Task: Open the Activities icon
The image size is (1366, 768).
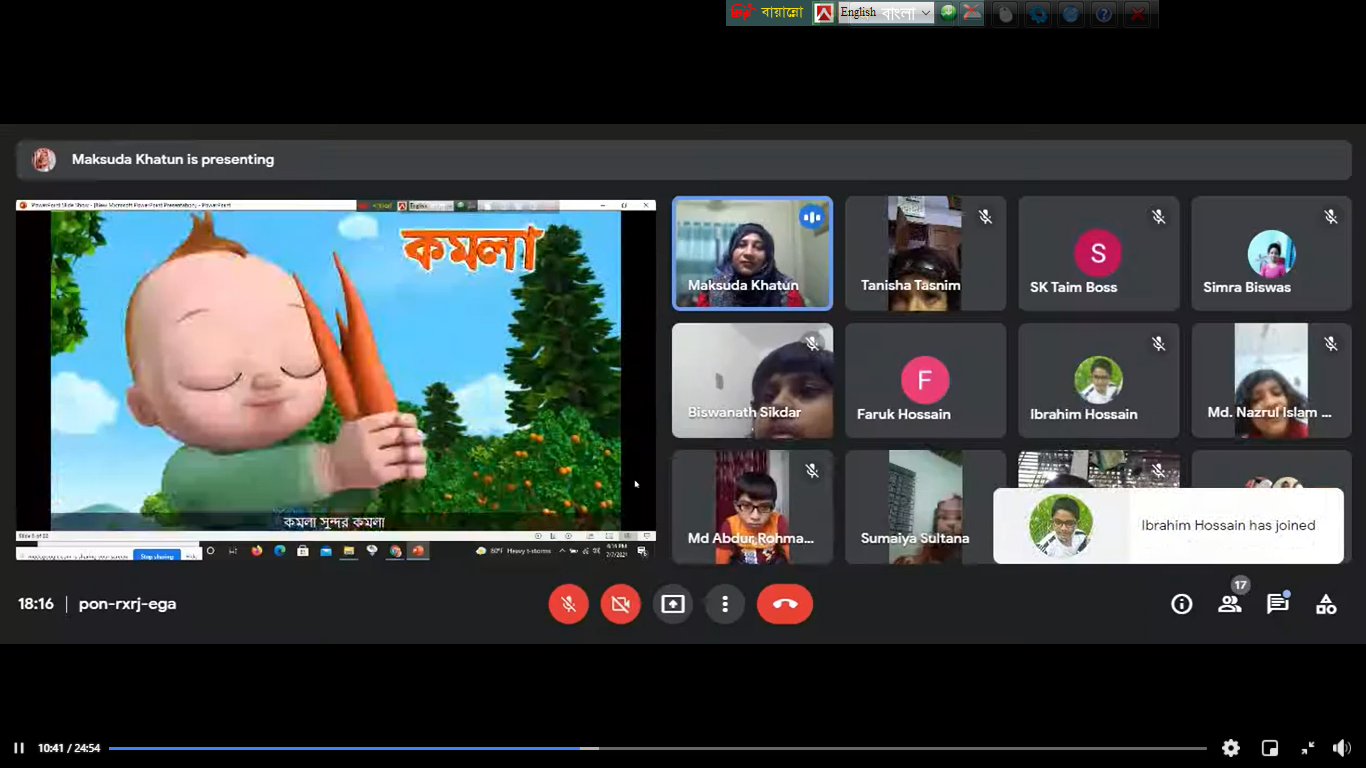Action: tap(1326, 604)
